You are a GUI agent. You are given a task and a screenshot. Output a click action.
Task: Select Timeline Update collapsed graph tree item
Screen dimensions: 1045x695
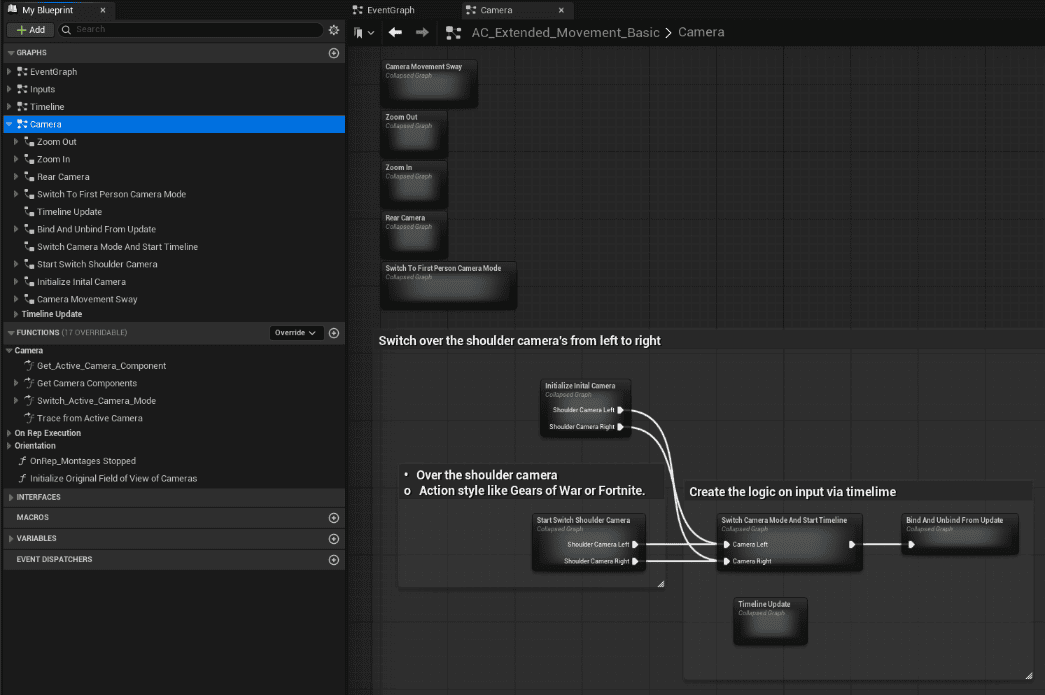[69, 212]
